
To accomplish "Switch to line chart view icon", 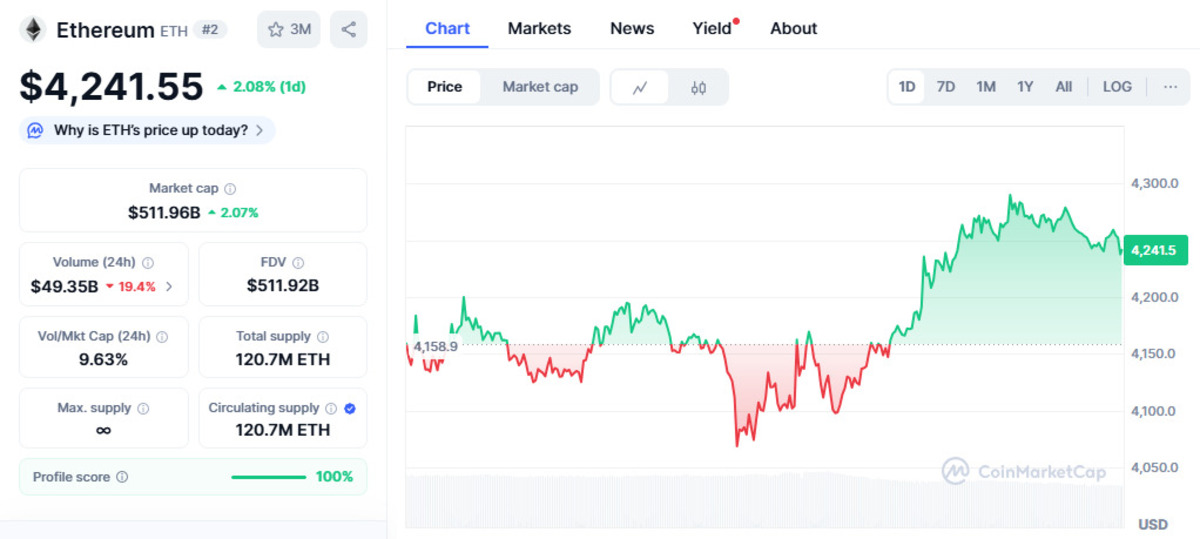I will point(641,87).
